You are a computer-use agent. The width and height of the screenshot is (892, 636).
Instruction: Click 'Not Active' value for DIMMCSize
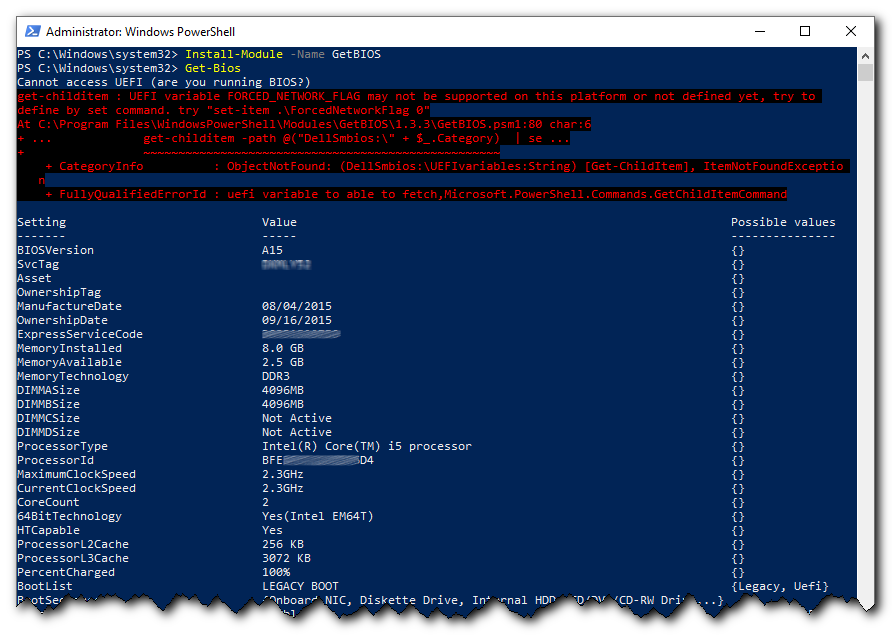coord(296,418)
